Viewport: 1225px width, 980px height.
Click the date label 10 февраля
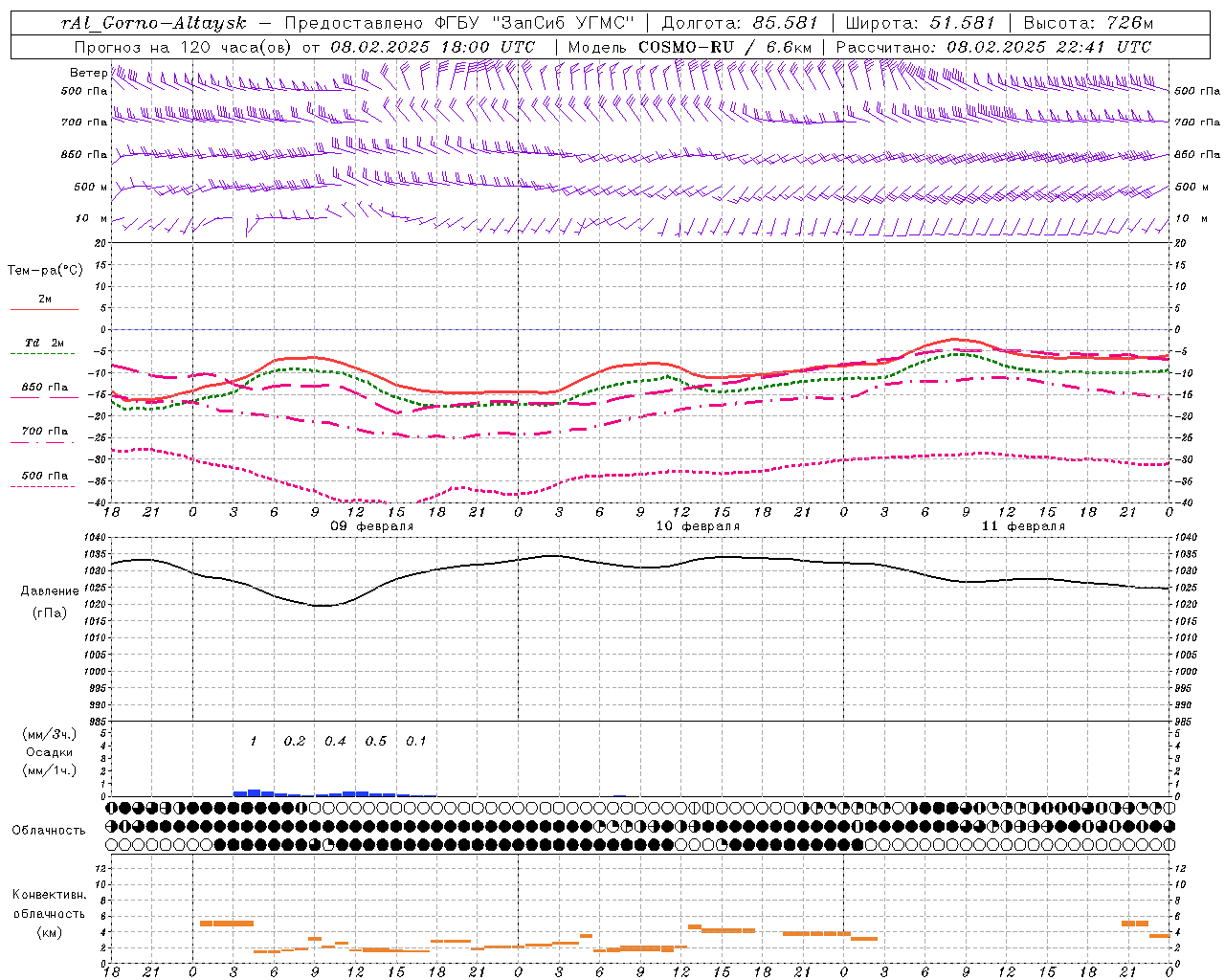(698, 526)
